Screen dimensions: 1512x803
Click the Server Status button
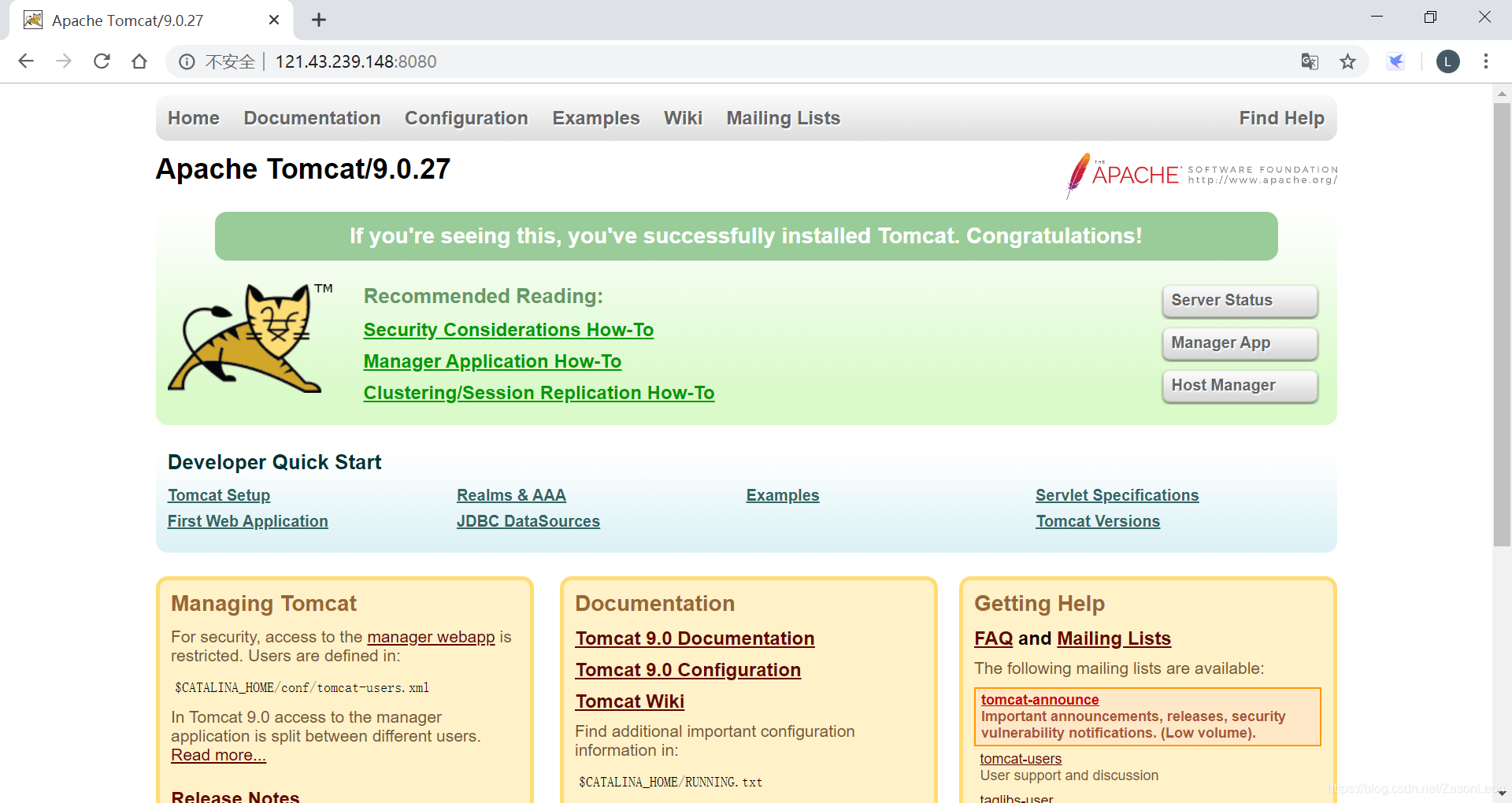point(1240,301)
